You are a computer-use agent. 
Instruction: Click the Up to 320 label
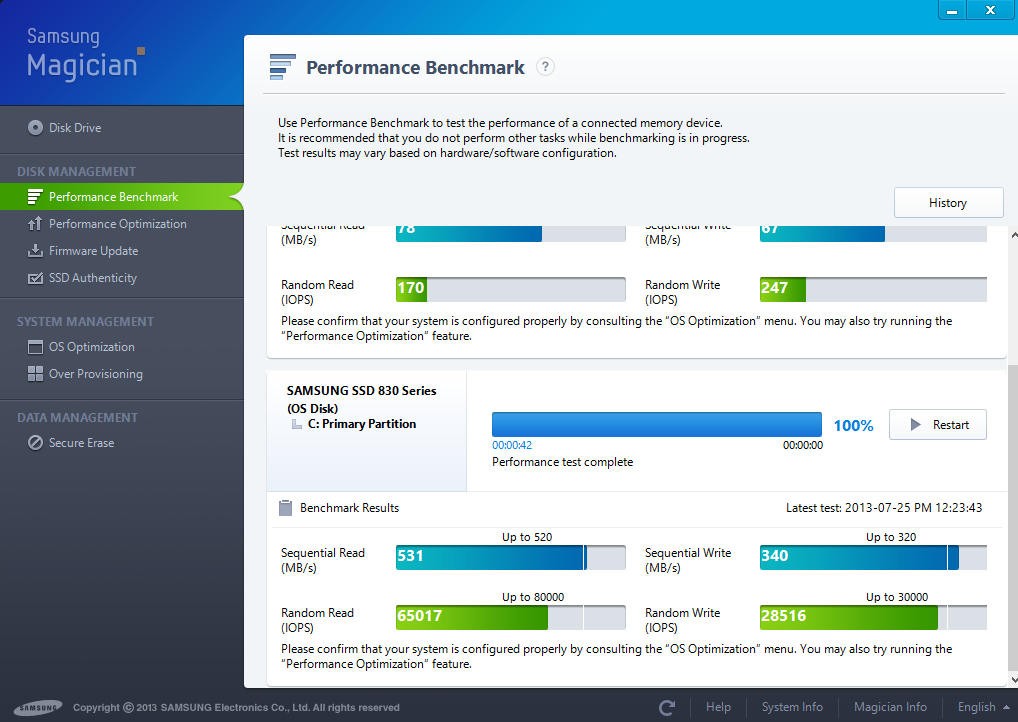pos(891,537)
